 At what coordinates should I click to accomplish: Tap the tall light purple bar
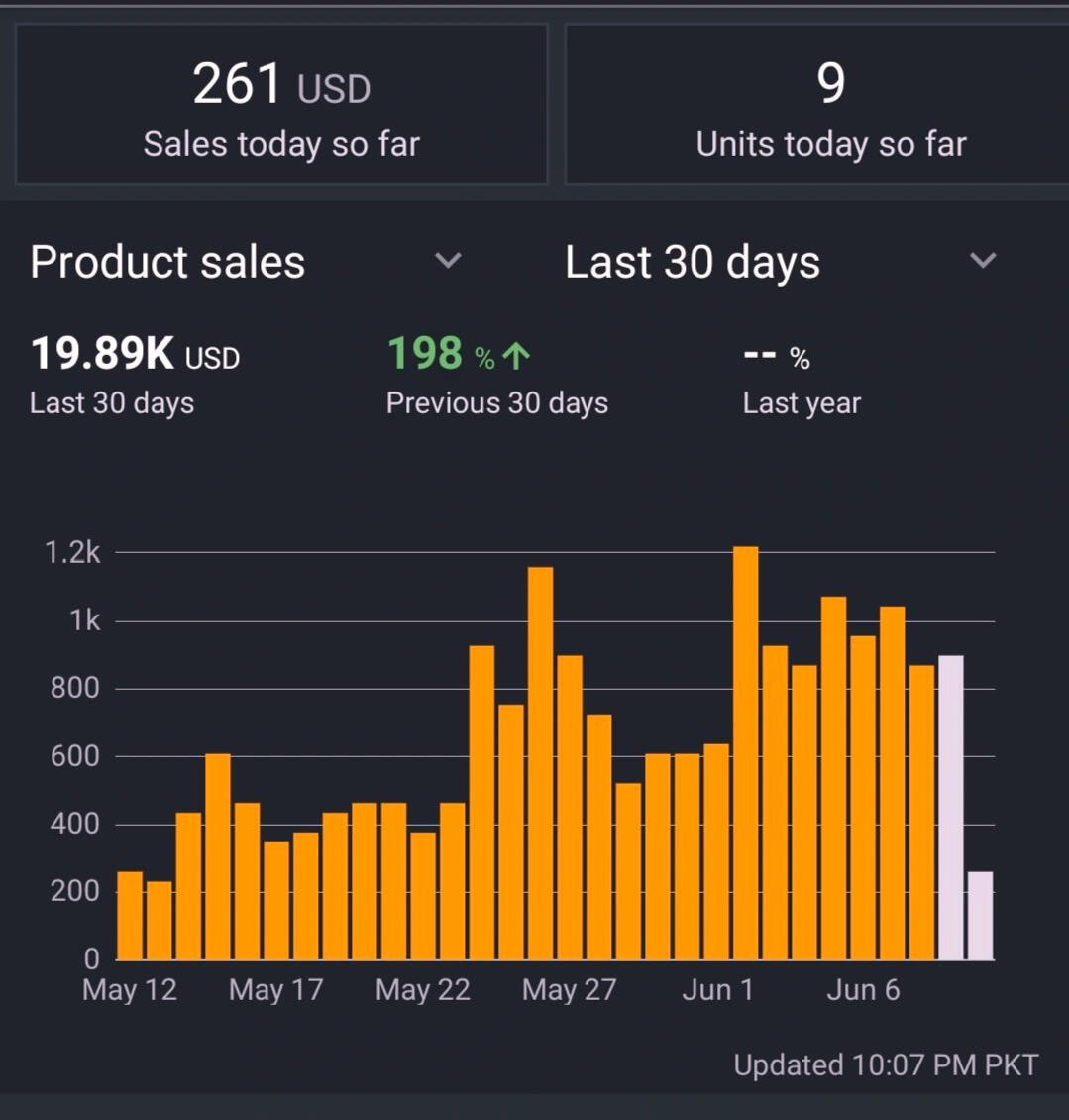coord(950,808)
